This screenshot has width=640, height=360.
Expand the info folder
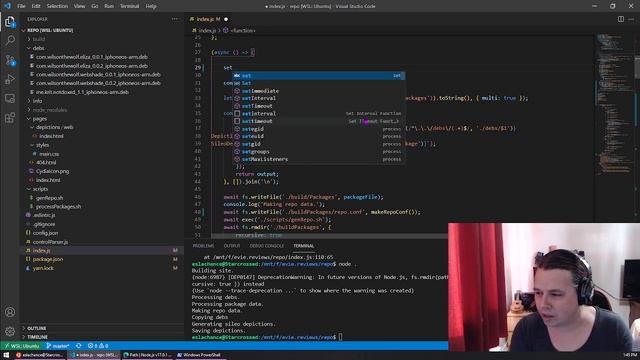(x=38, y=101)
